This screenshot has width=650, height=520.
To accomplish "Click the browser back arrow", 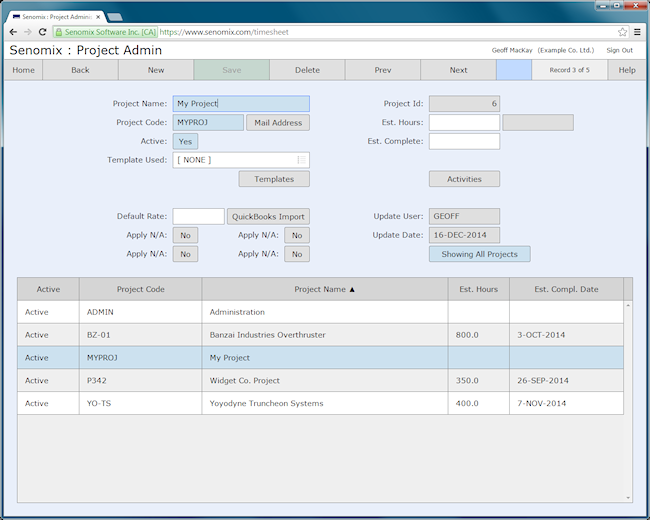I will pos(13,32).
